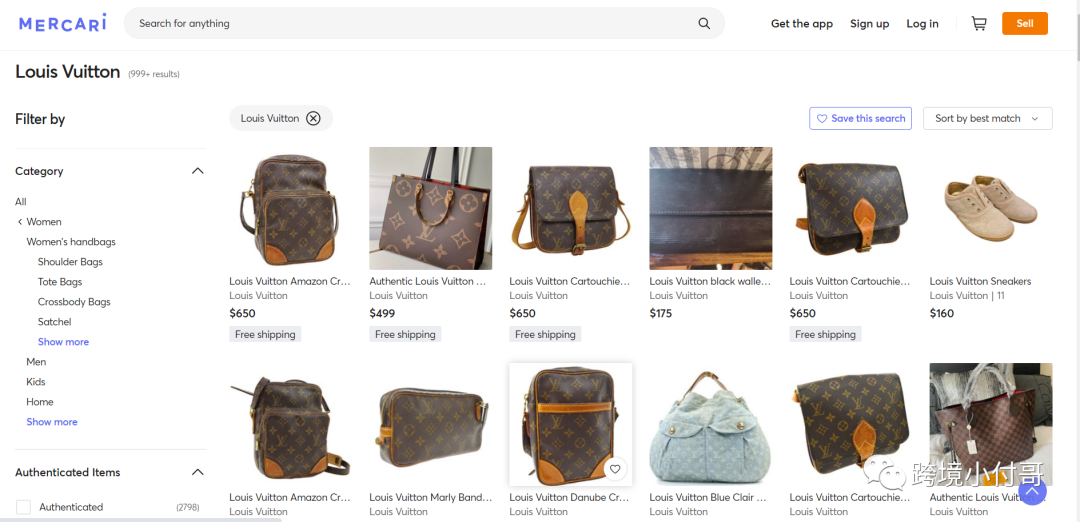This screenshot has height=522, width=1080.
Task: Check the Authenticated items checkbox
Action: click(23, 507)
